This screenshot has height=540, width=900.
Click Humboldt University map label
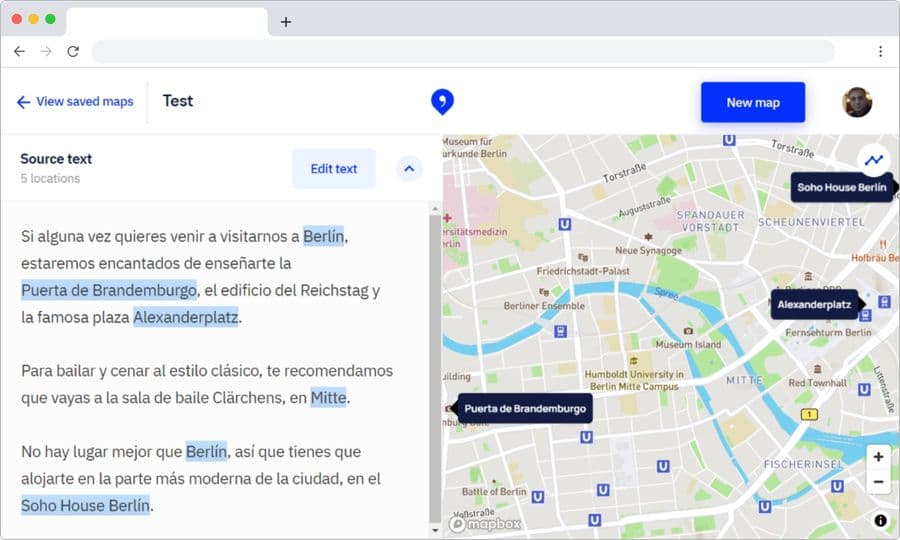634,380
